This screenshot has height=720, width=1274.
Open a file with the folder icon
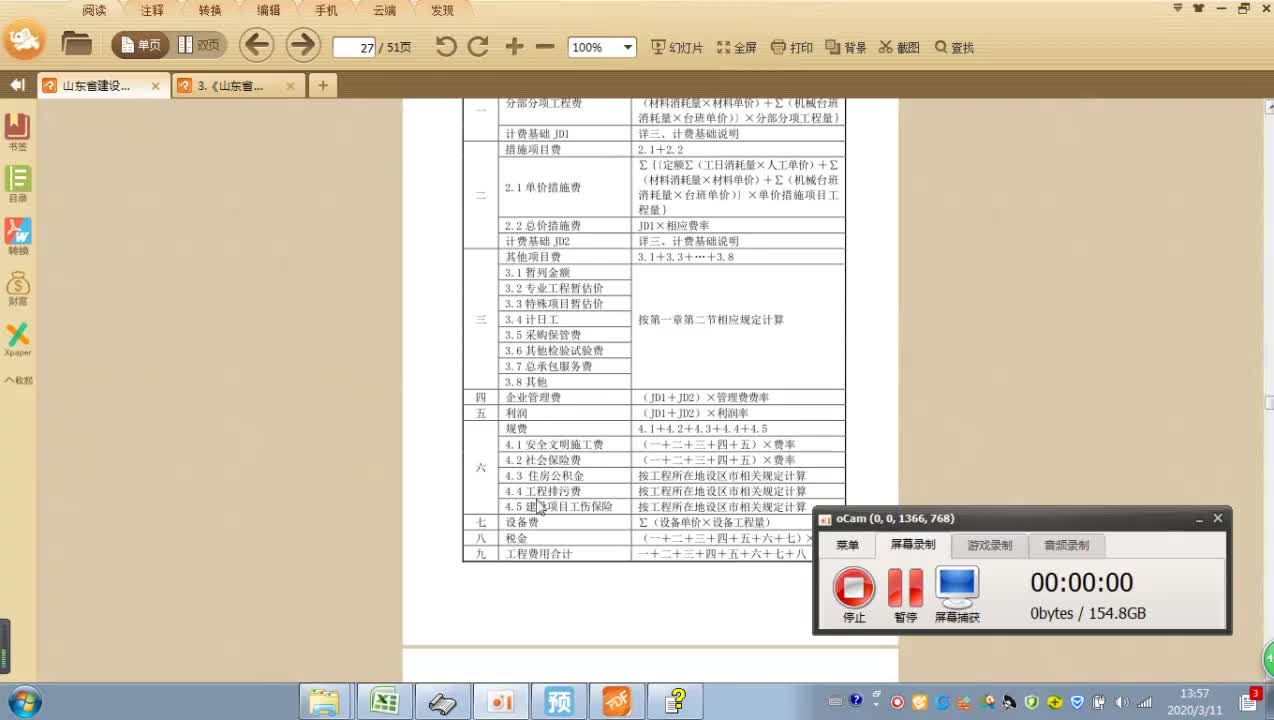76,44
